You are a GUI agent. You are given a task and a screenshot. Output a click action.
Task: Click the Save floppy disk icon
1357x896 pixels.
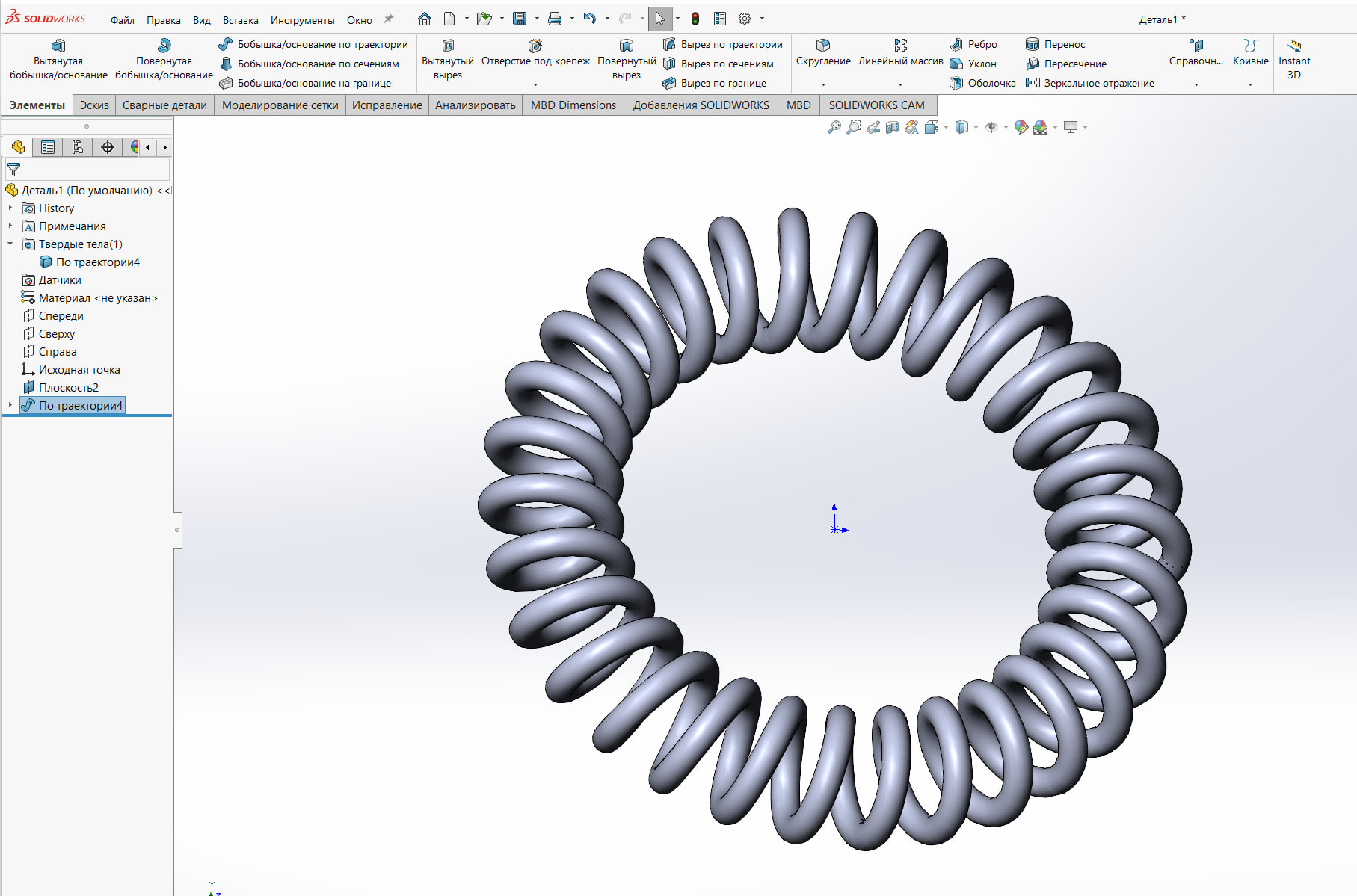coord(520,19)
